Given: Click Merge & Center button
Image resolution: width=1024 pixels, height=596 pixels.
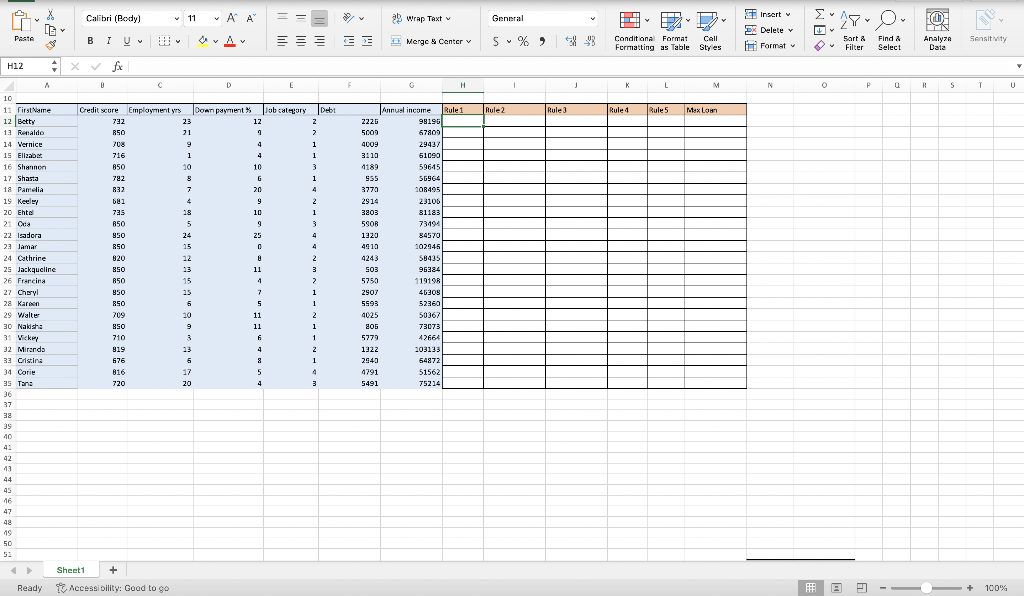Looking at the screenshot, I should (x=431, y=41).
